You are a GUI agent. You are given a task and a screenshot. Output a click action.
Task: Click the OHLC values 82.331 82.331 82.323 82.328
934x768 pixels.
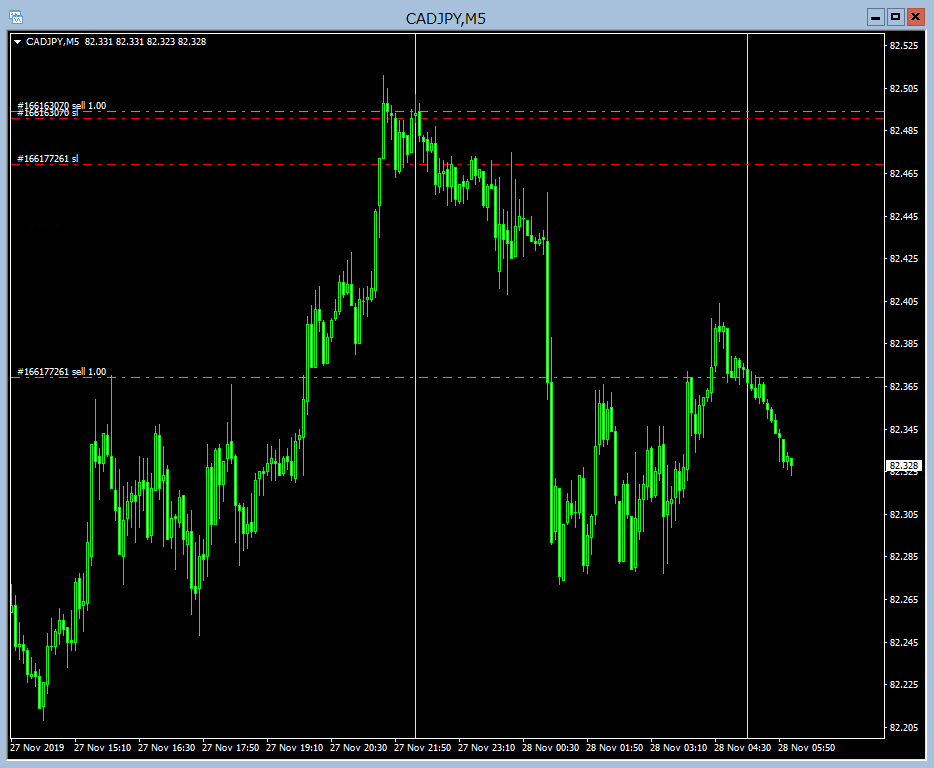click(x=145, y=42)
